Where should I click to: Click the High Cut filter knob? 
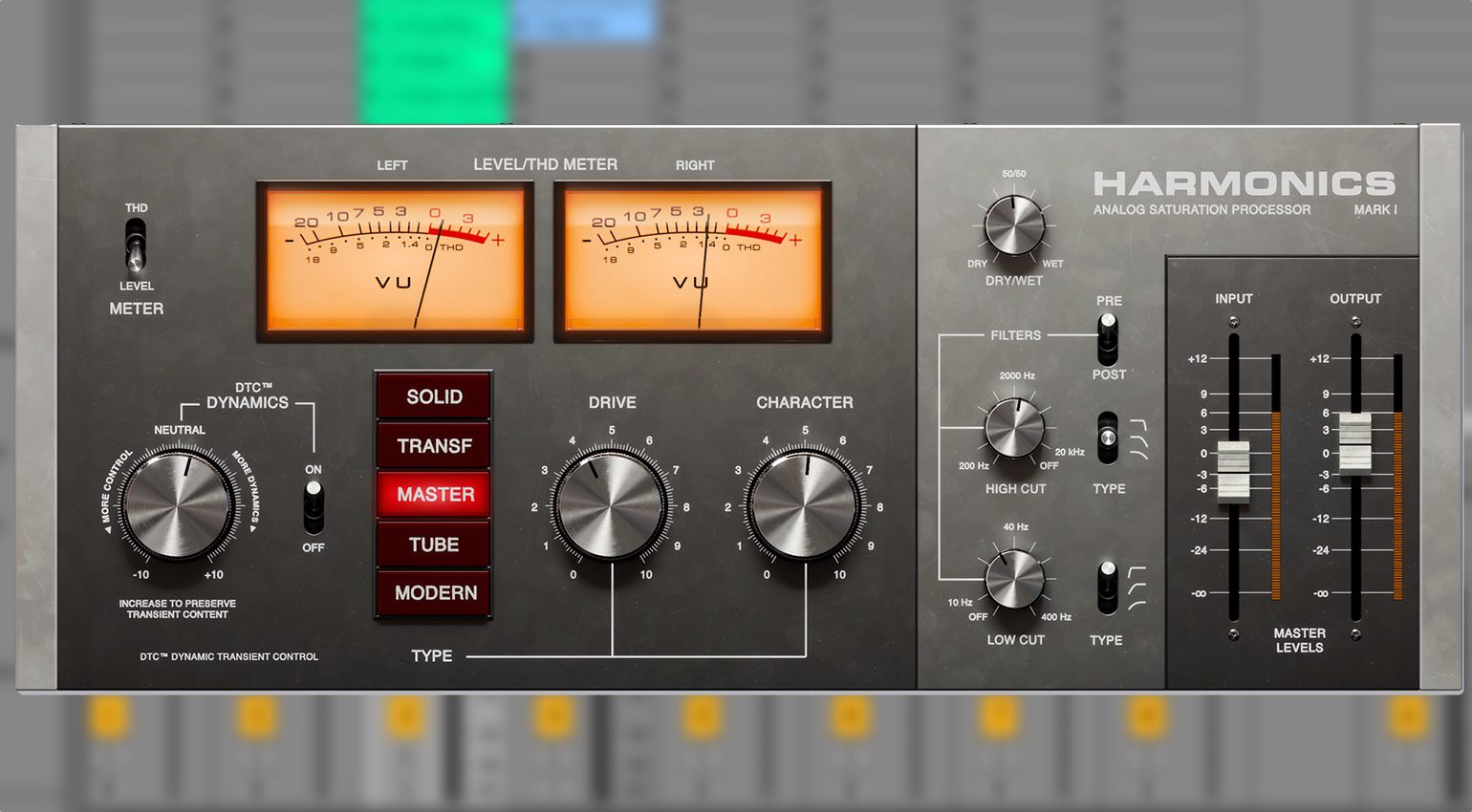click(x=1014, y=428)
